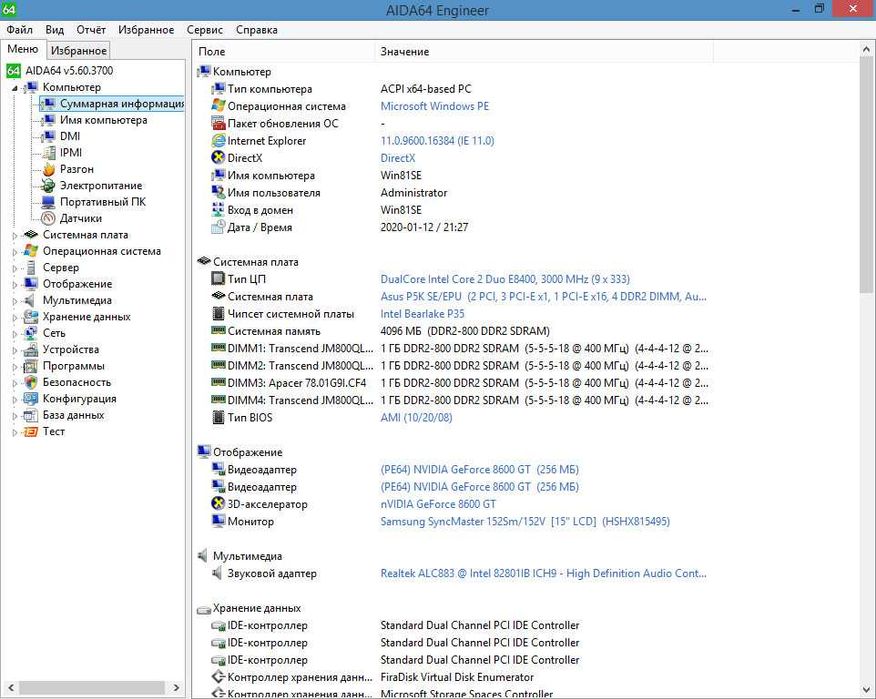Open the nVIDIA GeForce 8600 GT accelerator link
The image size is (876, 699).
(x=438, y=504)
